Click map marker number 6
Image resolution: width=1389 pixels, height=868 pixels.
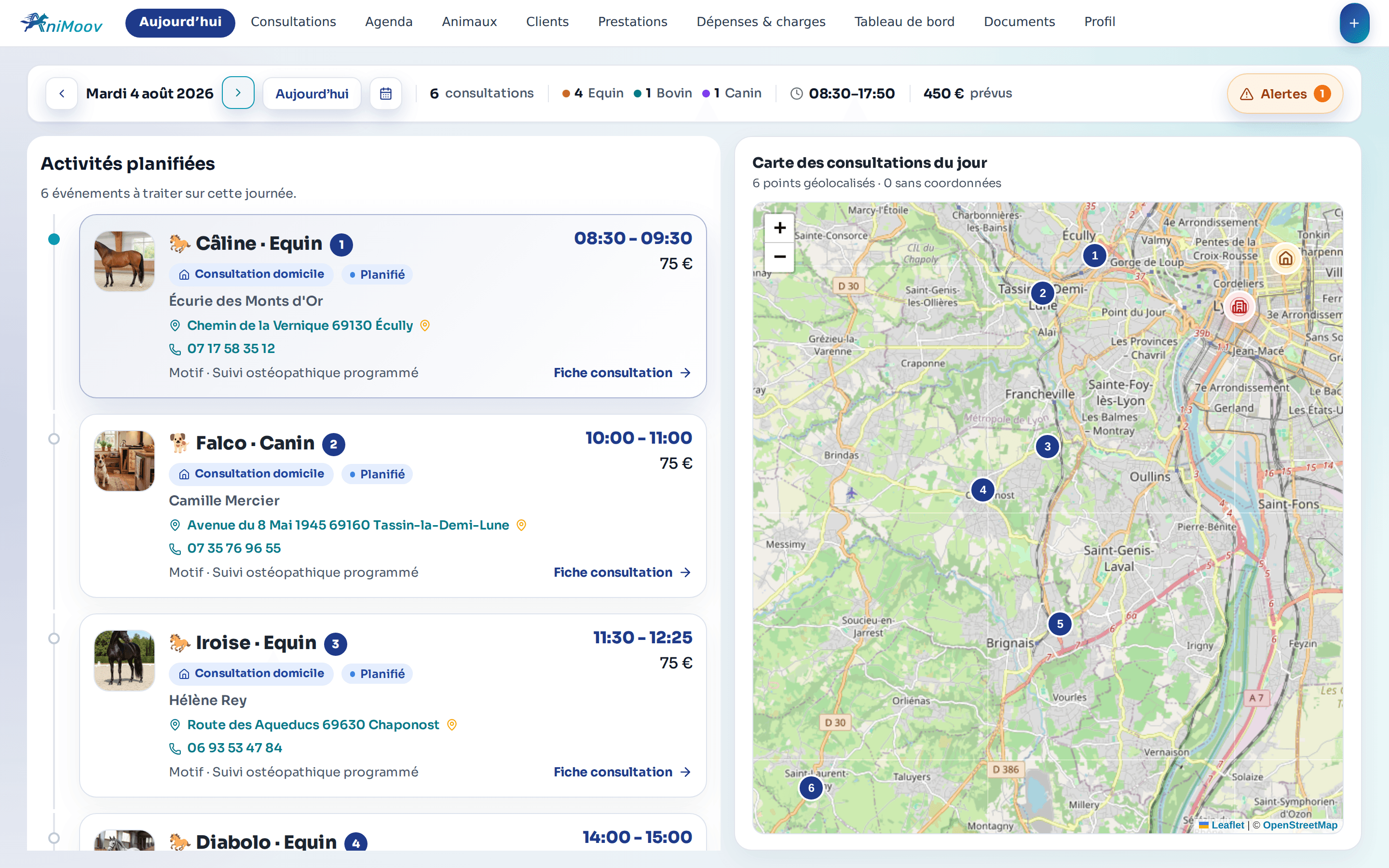click(811, 787)
